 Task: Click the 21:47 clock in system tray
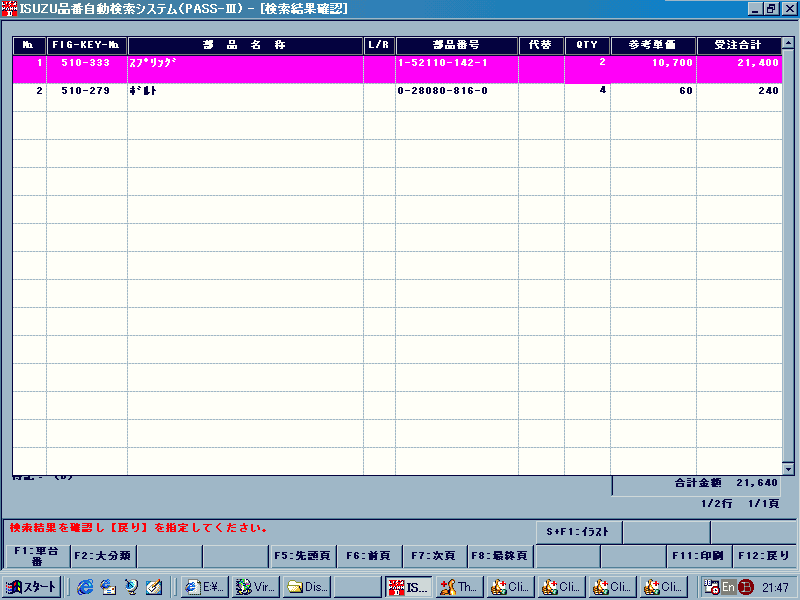pyautogui.click(x=776, y=587)
